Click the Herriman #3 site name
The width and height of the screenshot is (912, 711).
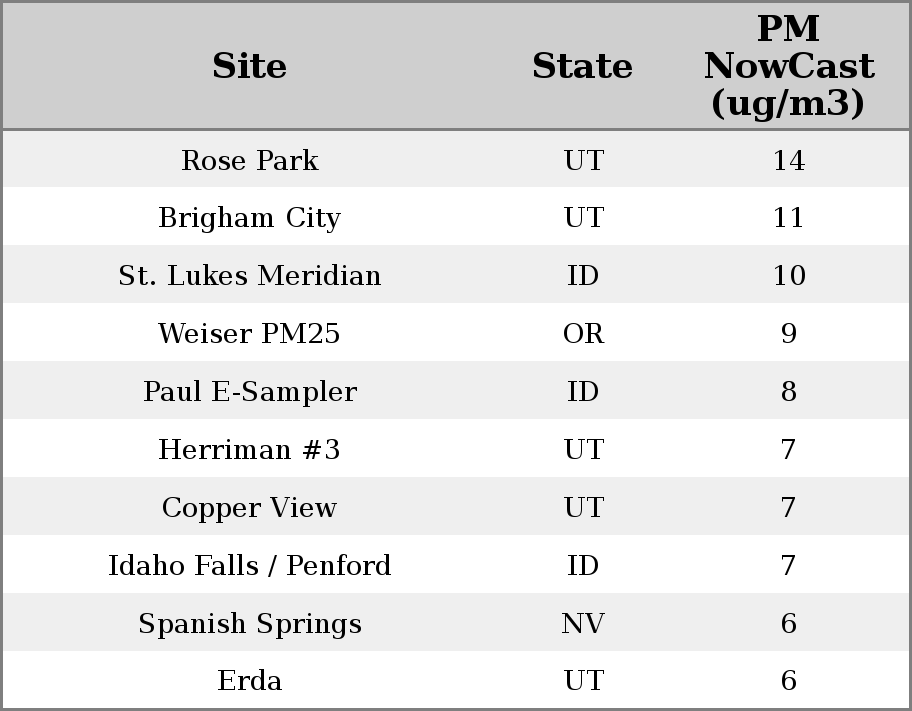point(249,450)
